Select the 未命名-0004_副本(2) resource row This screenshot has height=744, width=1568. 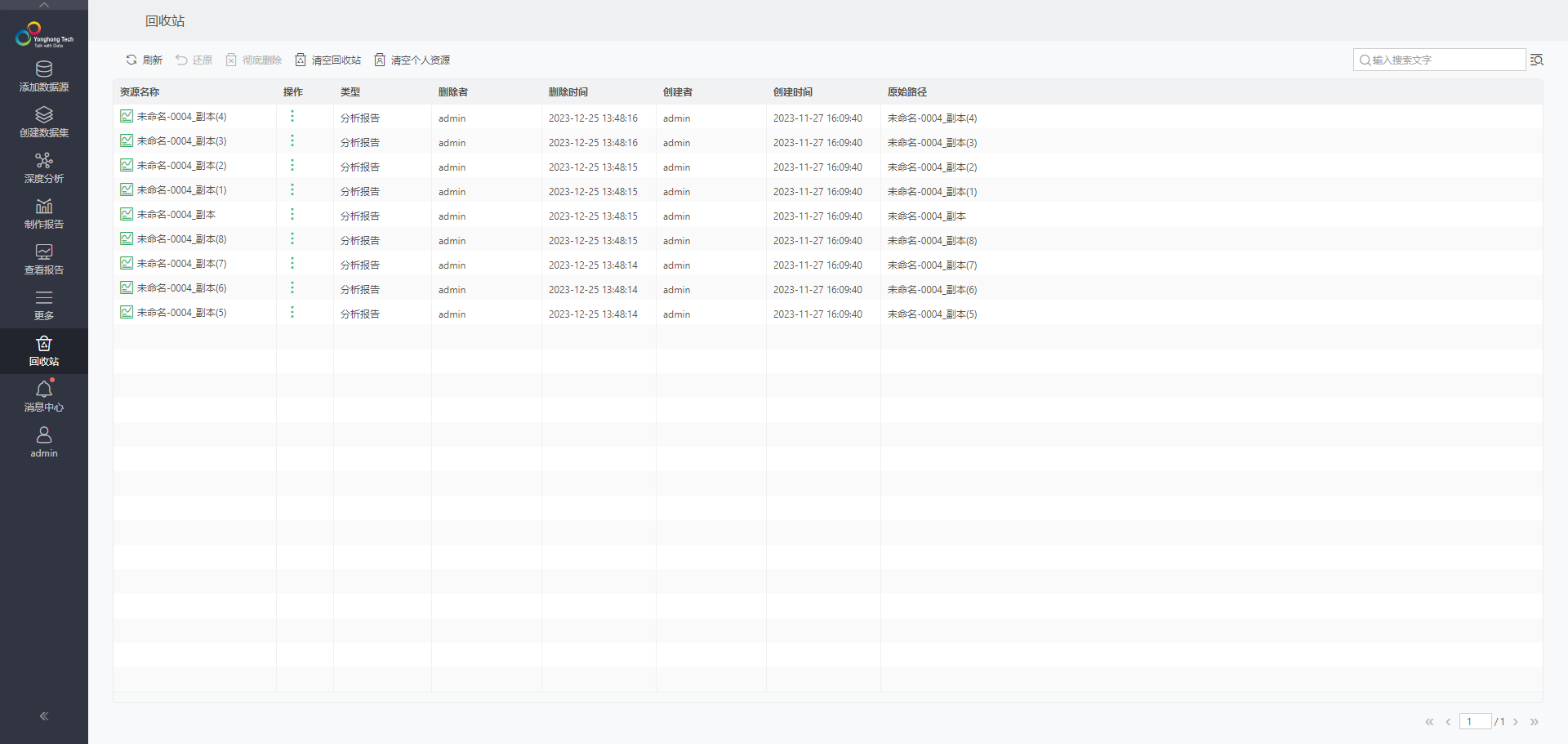[181, 166]
